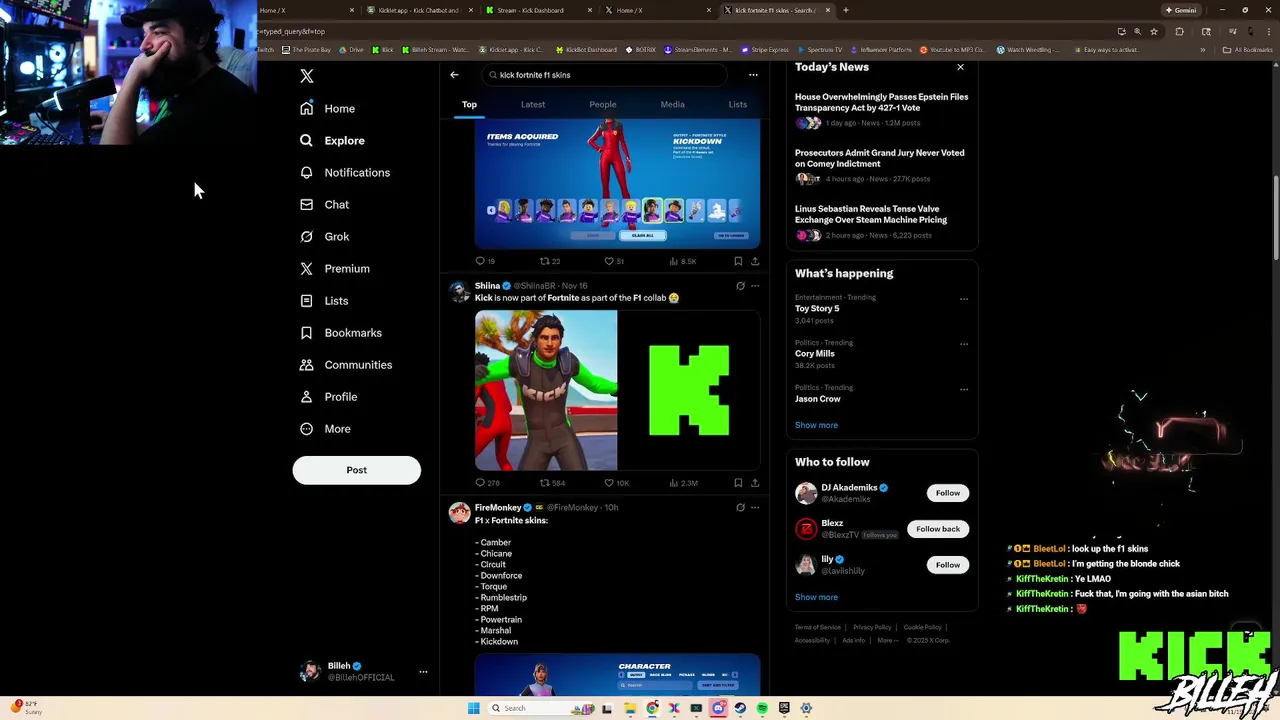This screenshot has height=720, width=1280.
Task: Share Shiina's Kick Fortnite post
Action: (755, 483)
